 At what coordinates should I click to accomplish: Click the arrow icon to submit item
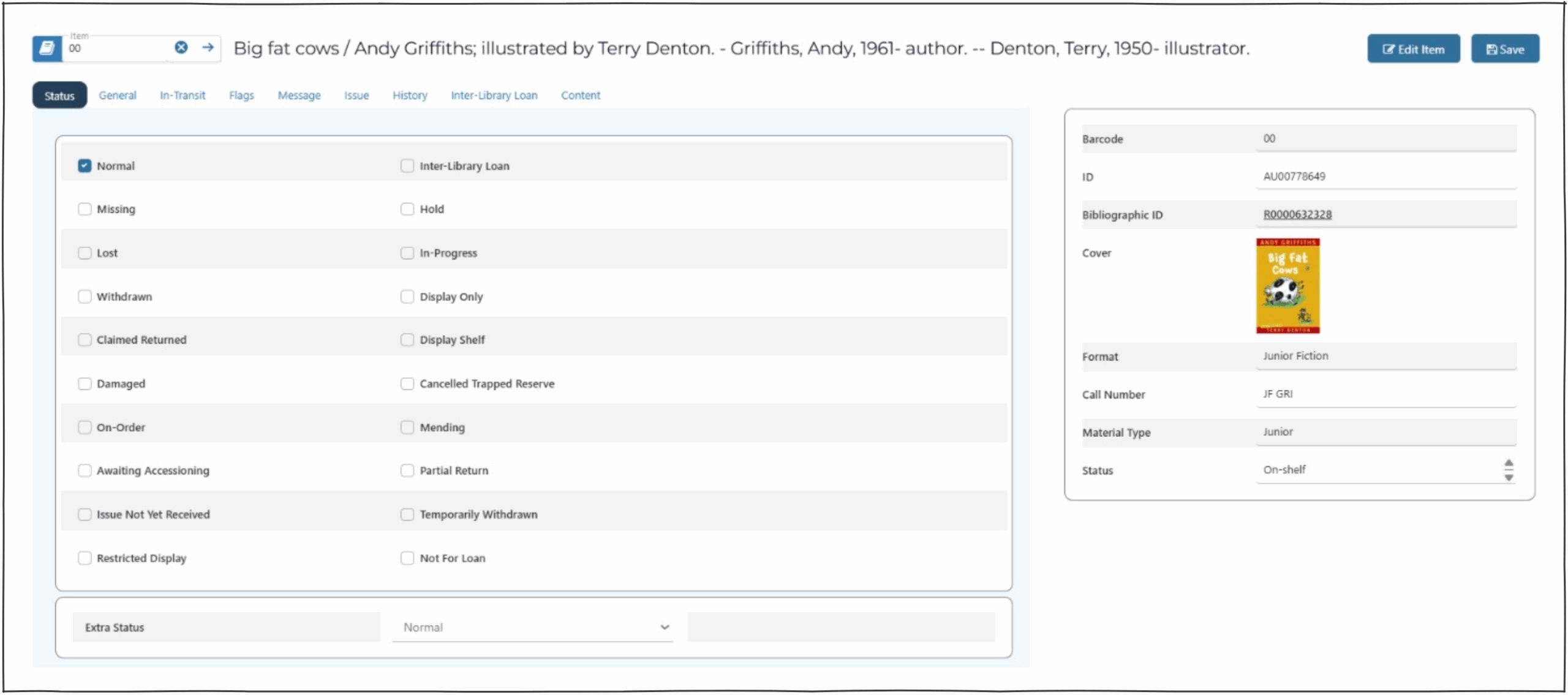[208, 48]
